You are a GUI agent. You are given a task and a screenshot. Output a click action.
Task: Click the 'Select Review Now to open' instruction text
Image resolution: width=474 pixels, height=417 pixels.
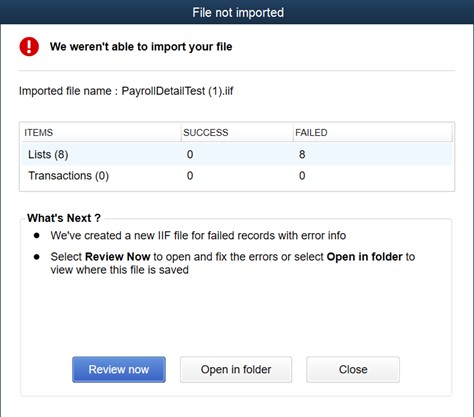point(233,263)
